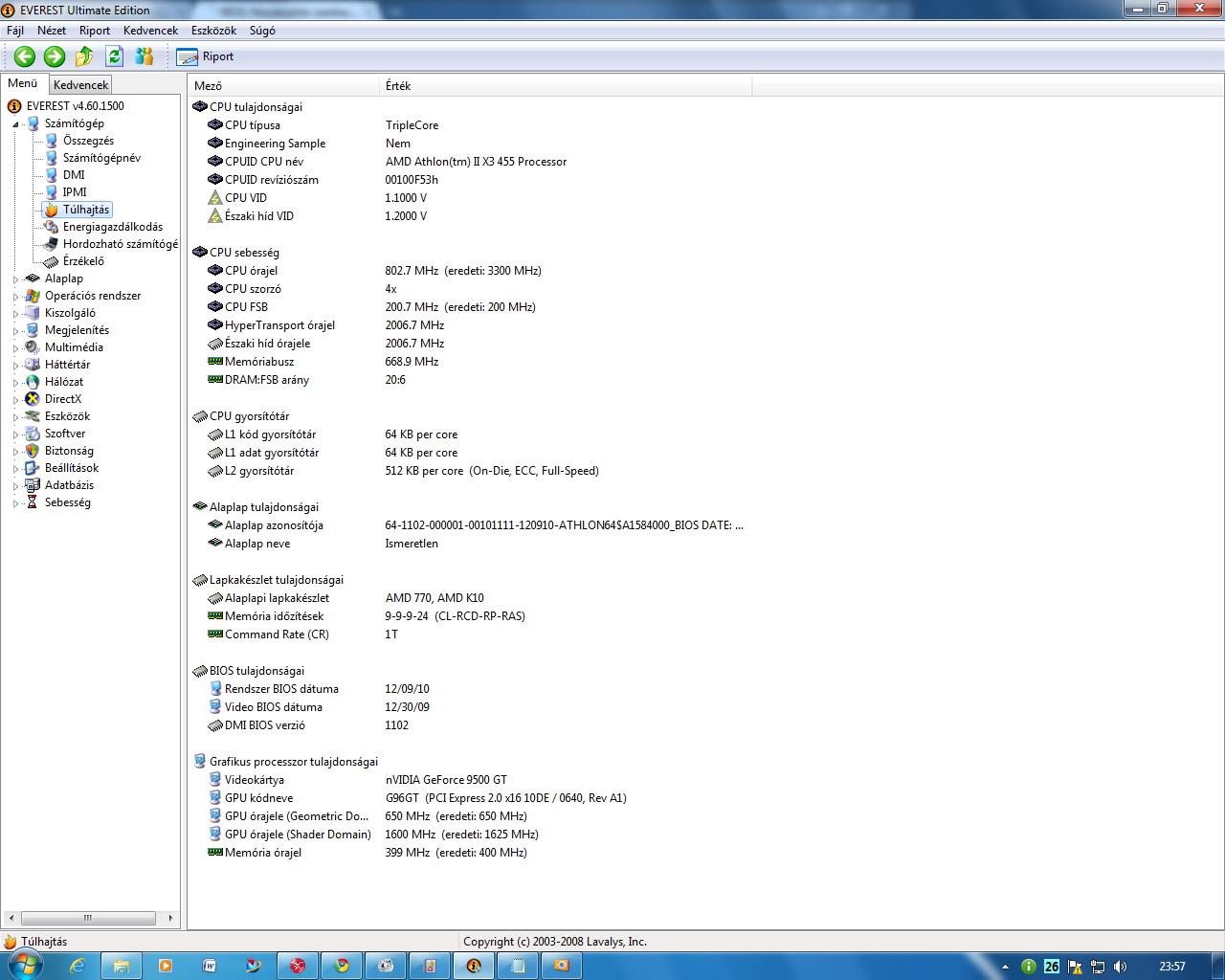
Task: Open the Eszközök menu
Action: tap(213, 31)
